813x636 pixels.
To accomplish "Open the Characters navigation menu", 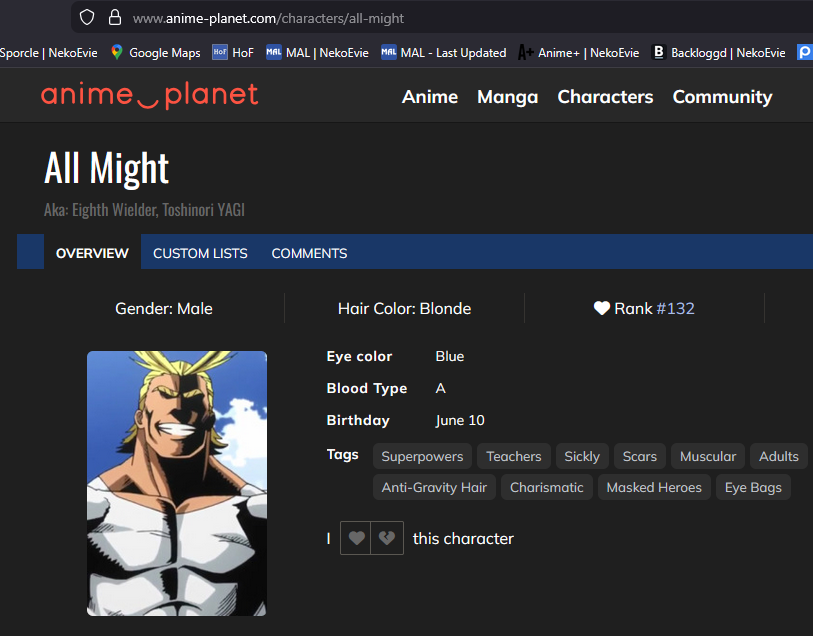I will [605, 97].
